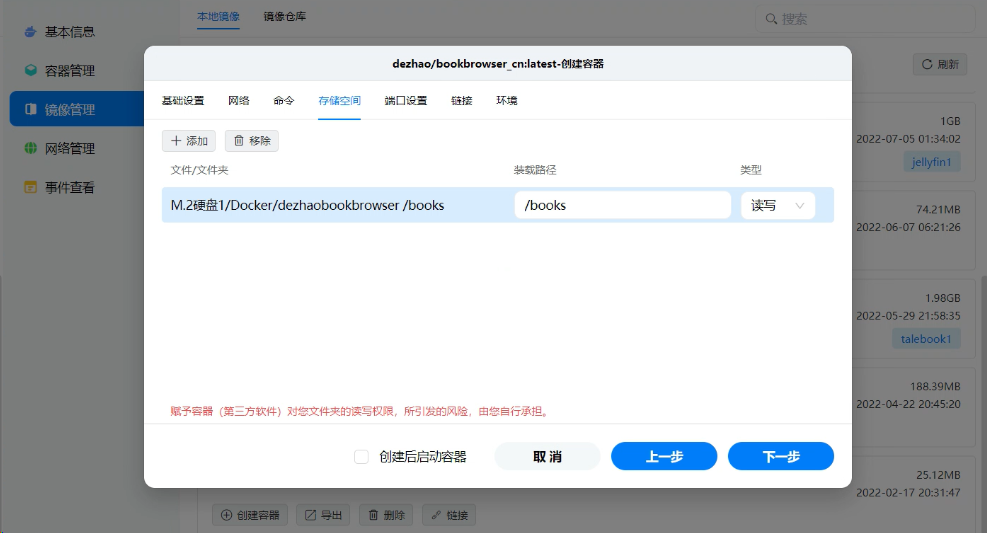
Task: Open the 端口设置 tab
Action: 406,101
